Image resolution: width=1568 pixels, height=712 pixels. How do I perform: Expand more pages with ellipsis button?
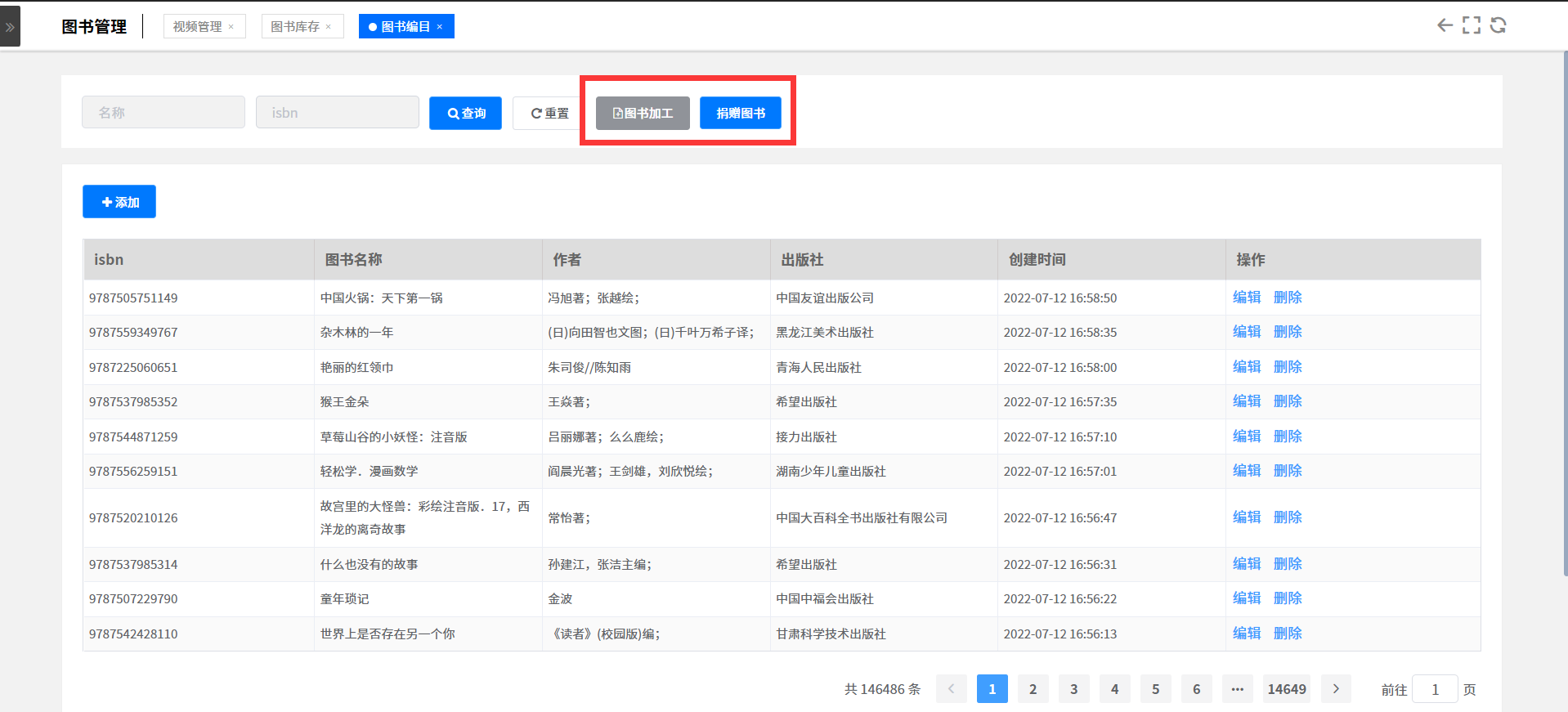pos(1237,689)
